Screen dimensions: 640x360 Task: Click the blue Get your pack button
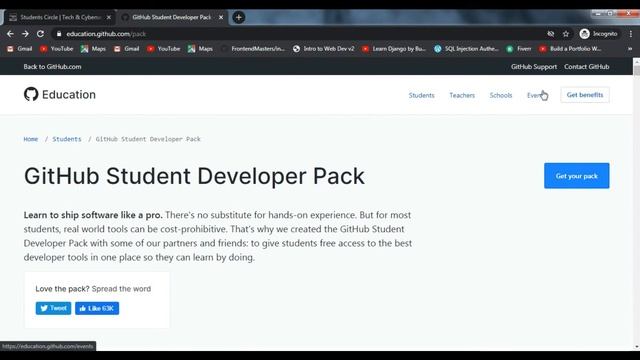pyautogui.click(x=577, y=176)
